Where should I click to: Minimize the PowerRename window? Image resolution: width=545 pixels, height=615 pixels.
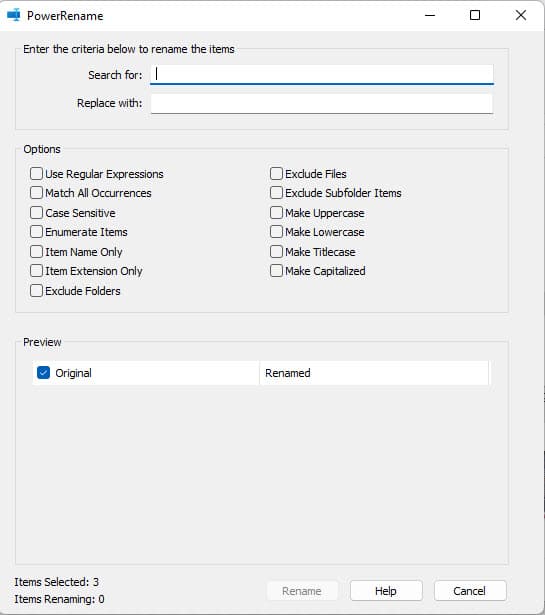[x=430, y=16]
